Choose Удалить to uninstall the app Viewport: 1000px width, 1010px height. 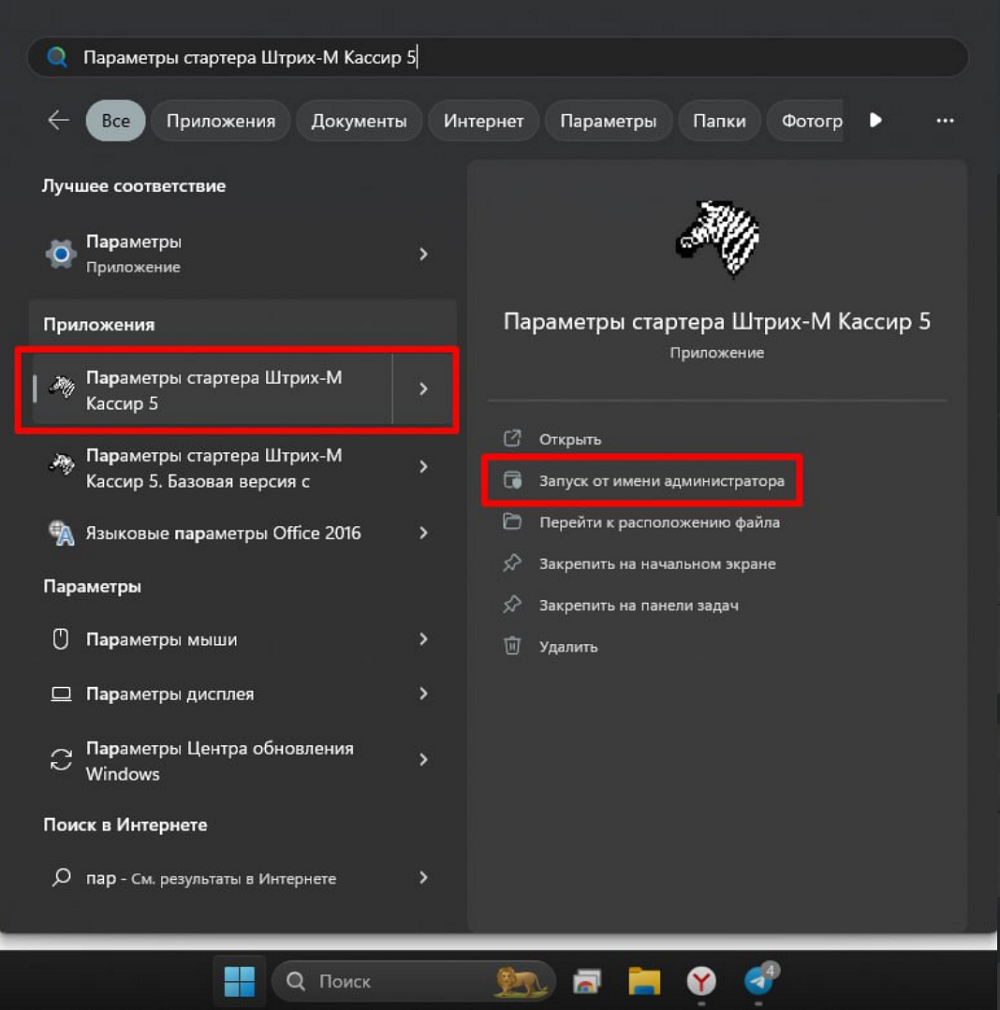568,647
